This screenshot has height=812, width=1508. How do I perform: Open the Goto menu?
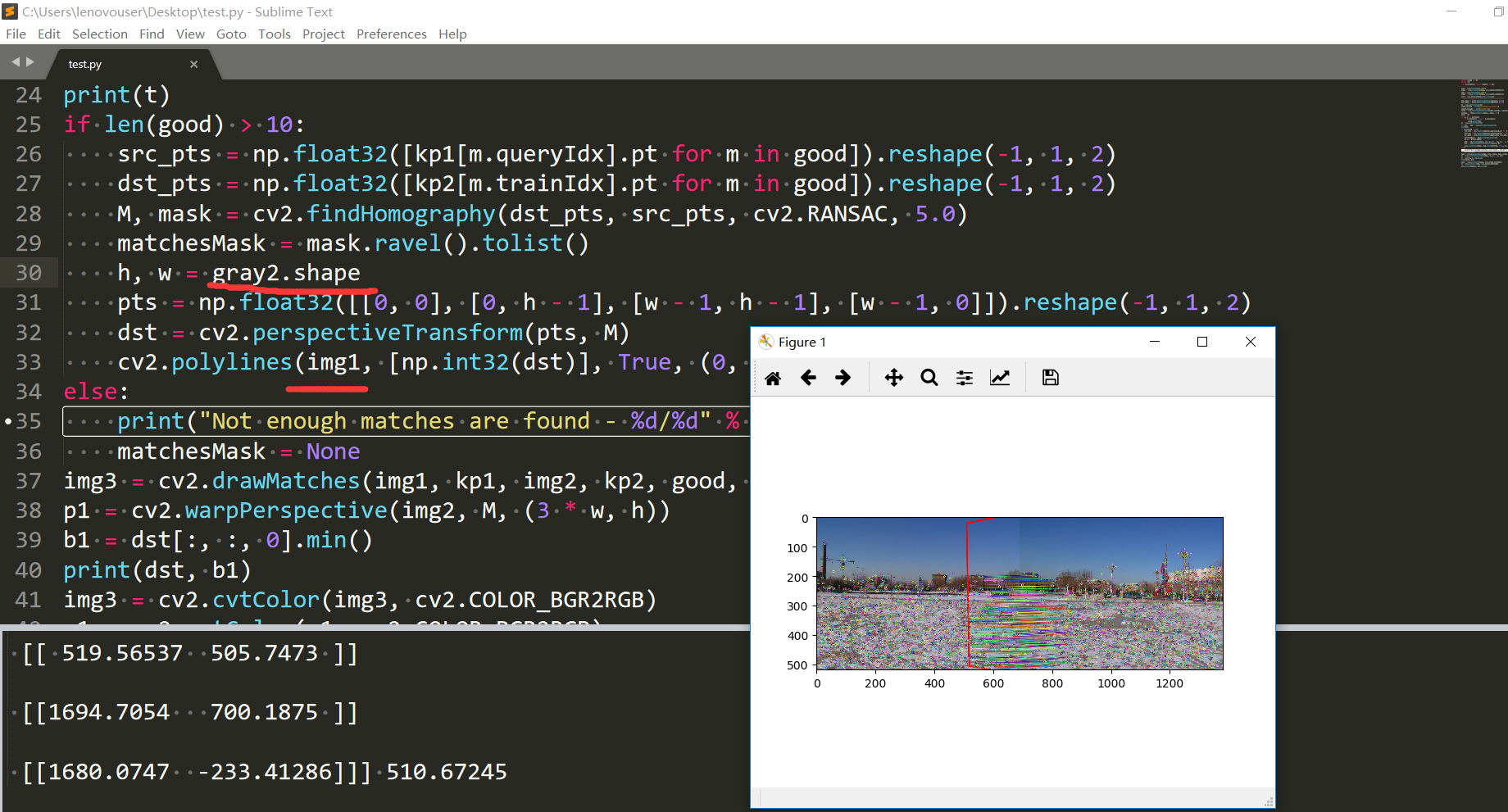(231, 34)
